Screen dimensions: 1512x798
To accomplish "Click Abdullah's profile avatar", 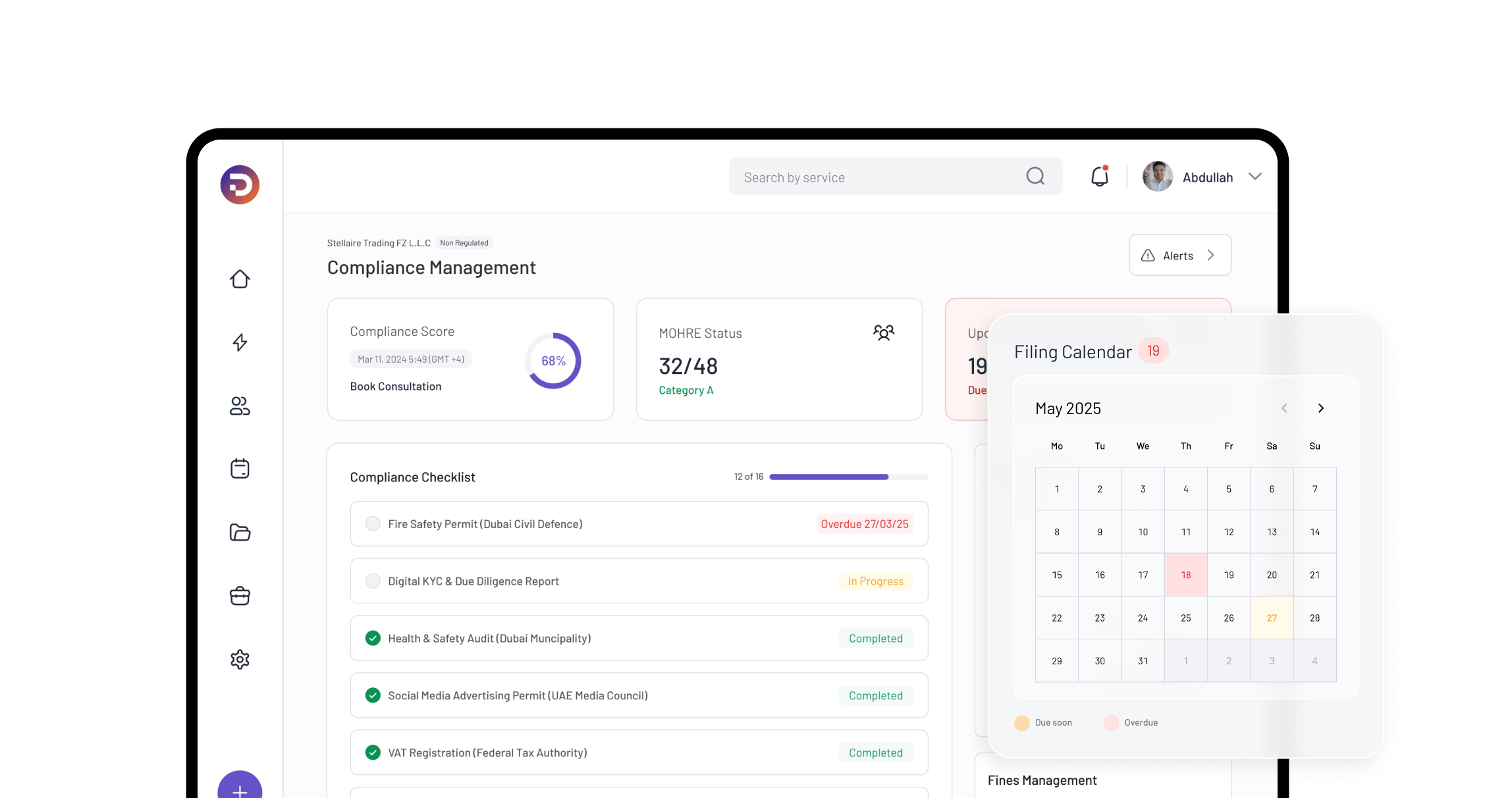I will (1158, 176).
